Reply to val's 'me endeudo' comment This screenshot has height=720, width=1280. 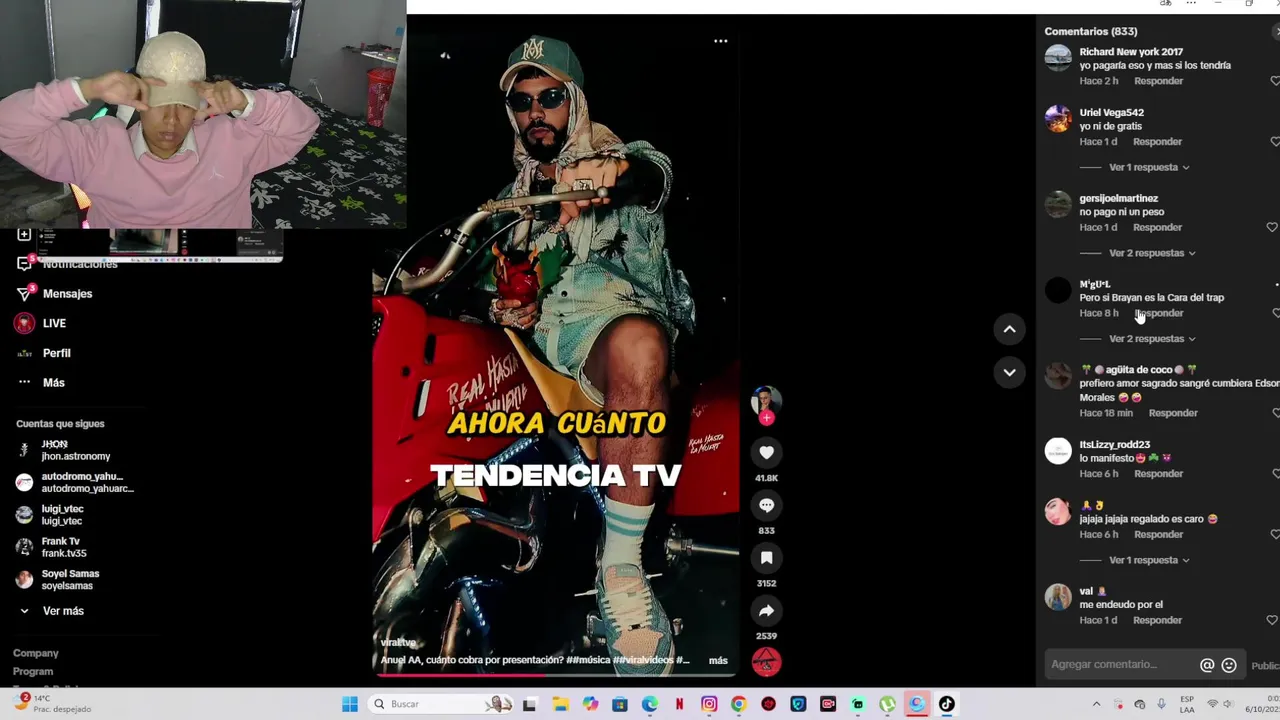coord(1158,620)
